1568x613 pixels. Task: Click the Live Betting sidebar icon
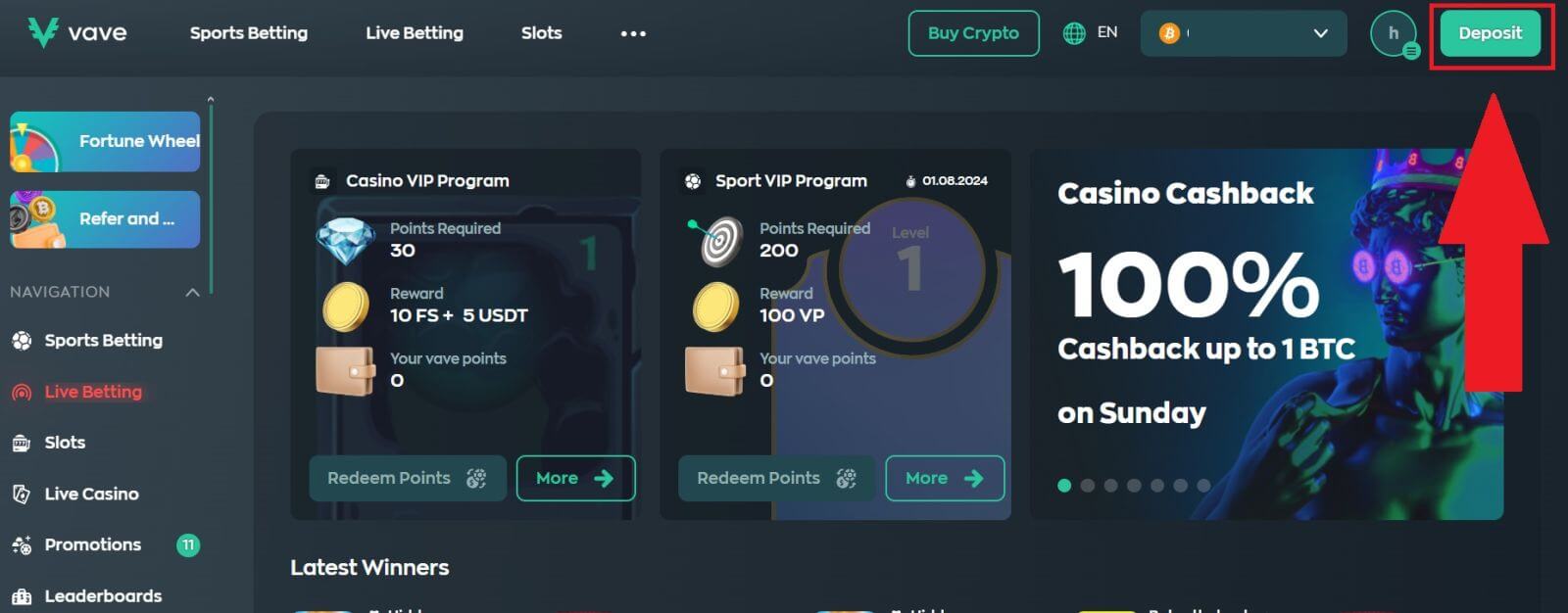(22, 393)
